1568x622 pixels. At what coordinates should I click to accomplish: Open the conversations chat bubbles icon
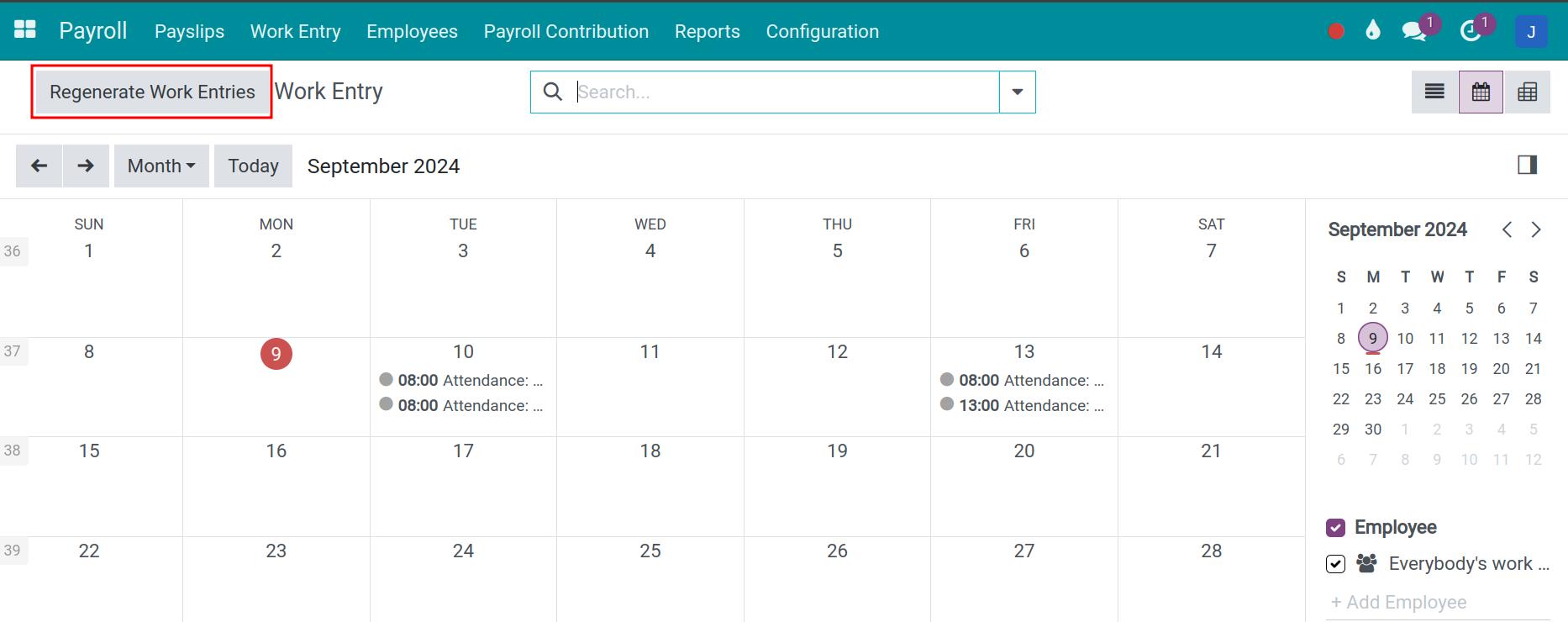(x=1414, y=31)
